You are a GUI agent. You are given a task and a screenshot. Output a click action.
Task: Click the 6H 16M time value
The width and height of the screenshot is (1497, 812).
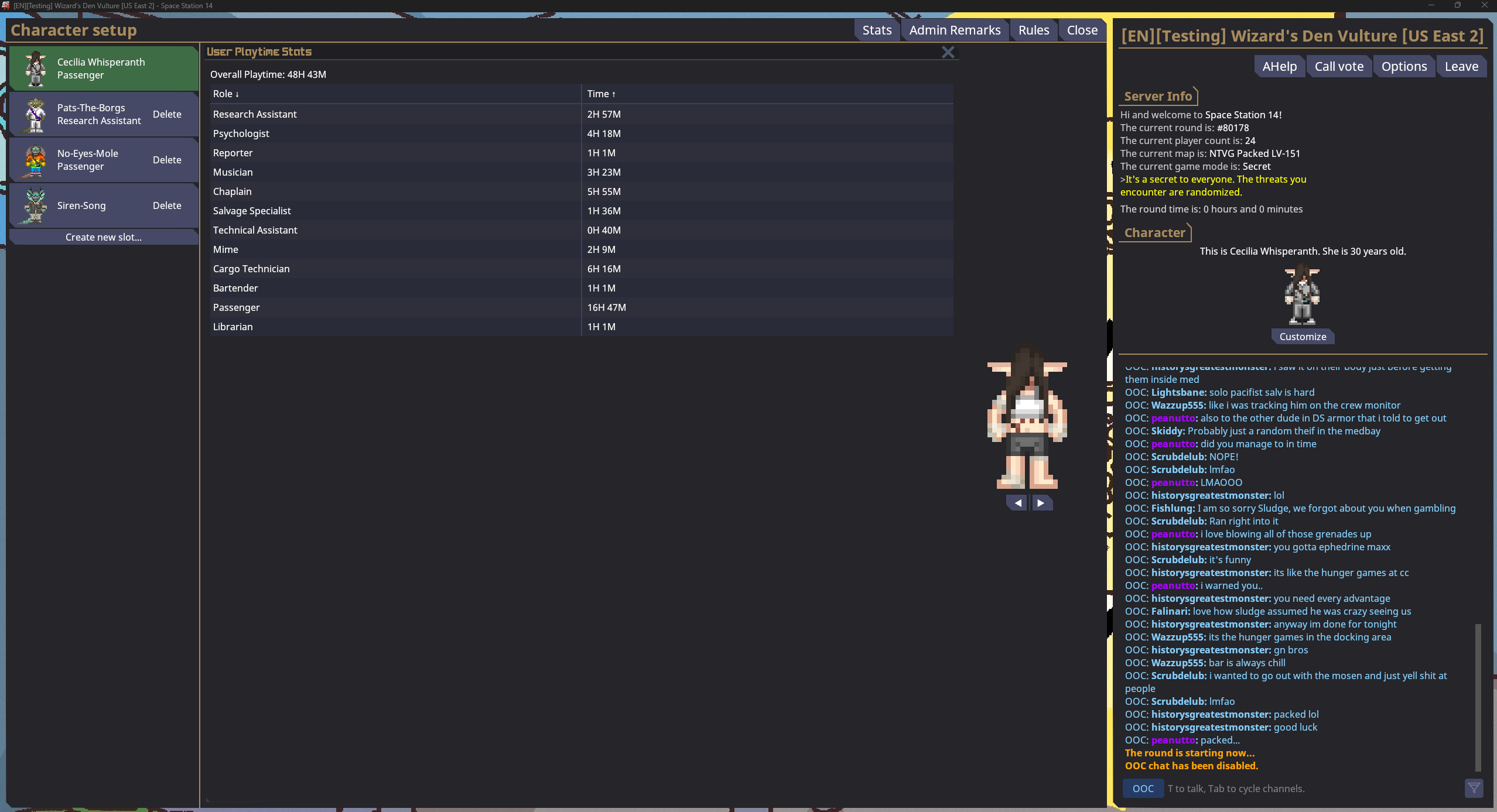tap(604, 269)
